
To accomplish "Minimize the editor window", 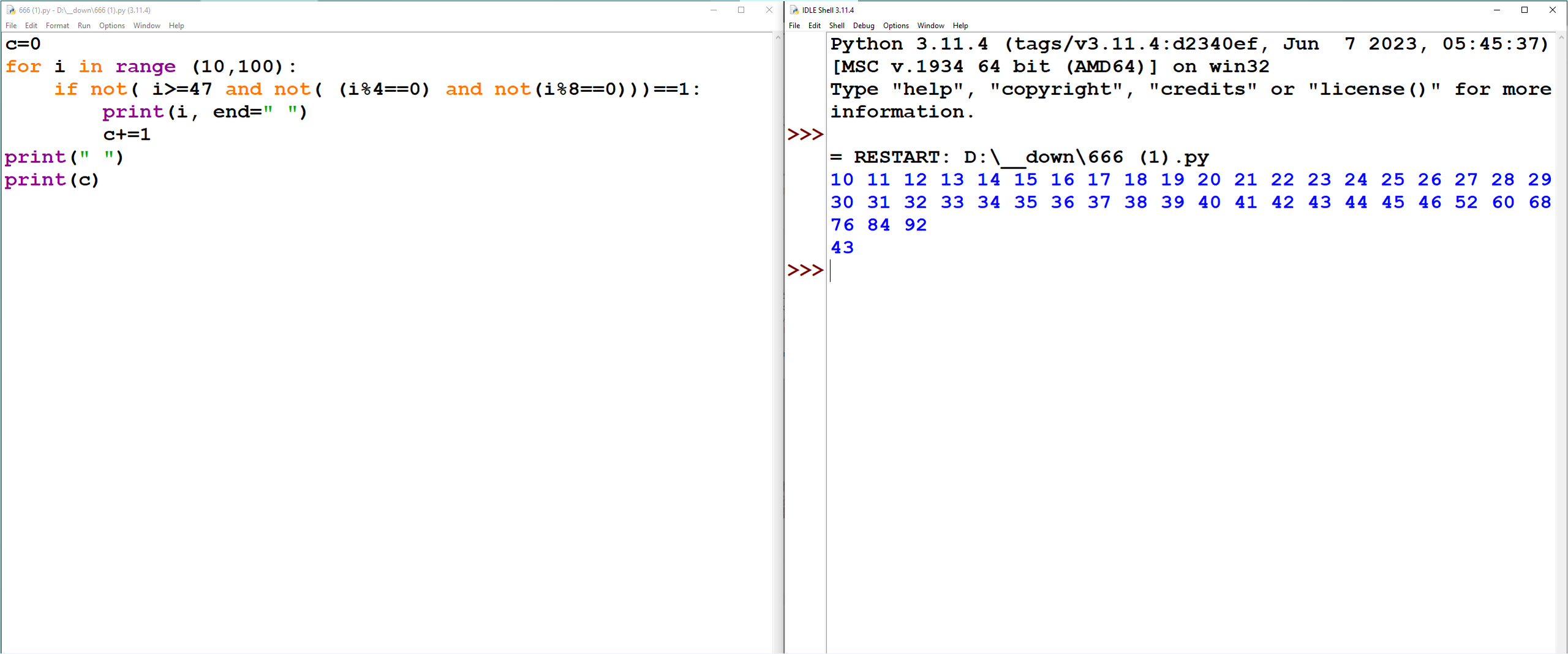I will click(714, 10).
